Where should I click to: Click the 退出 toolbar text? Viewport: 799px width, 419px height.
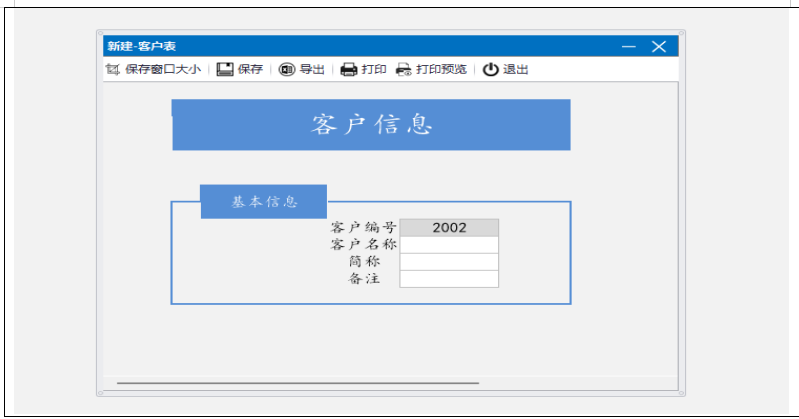[x=515, y=70]
